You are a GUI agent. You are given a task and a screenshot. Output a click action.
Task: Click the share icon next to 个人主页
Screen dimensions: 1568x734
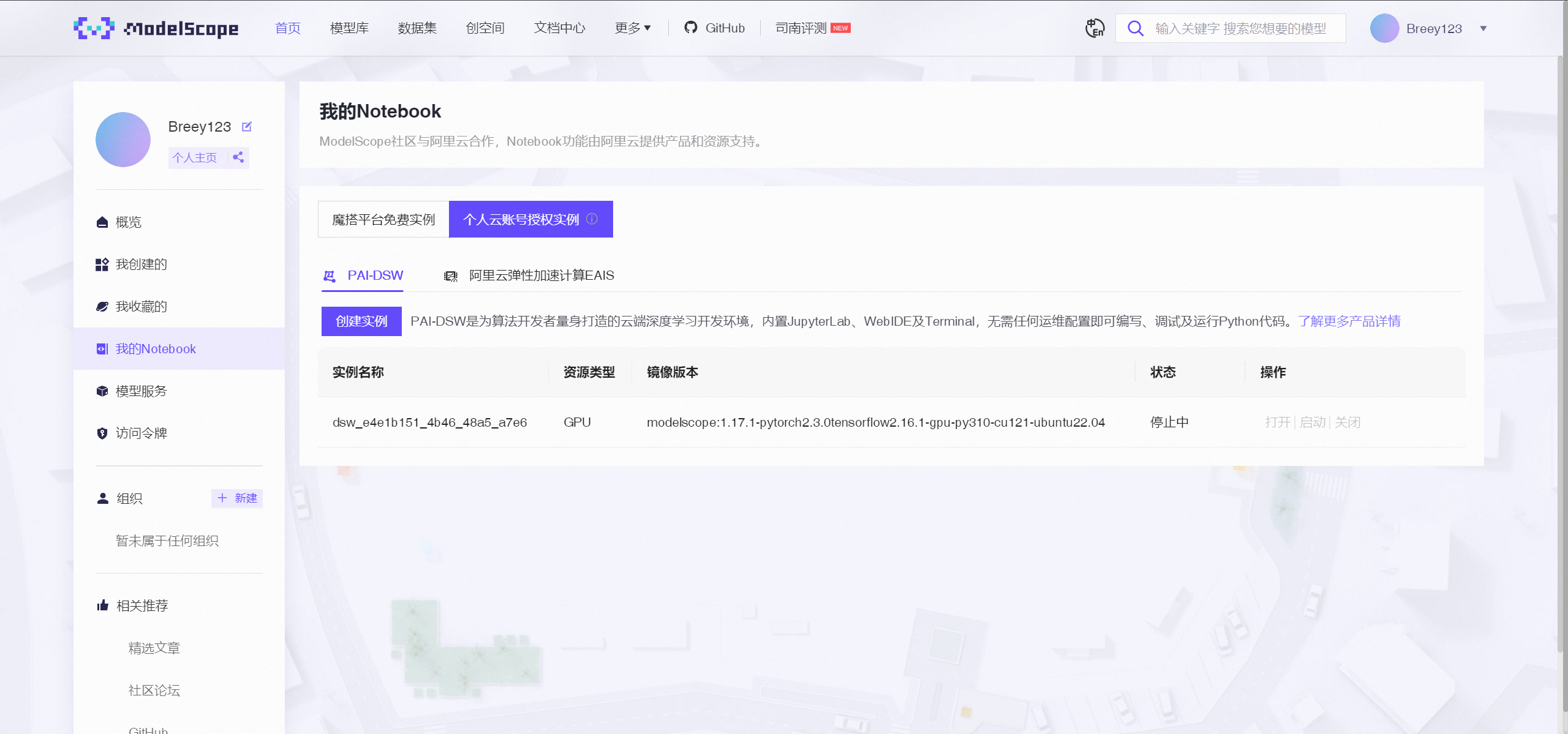click(x=238, y=157)
